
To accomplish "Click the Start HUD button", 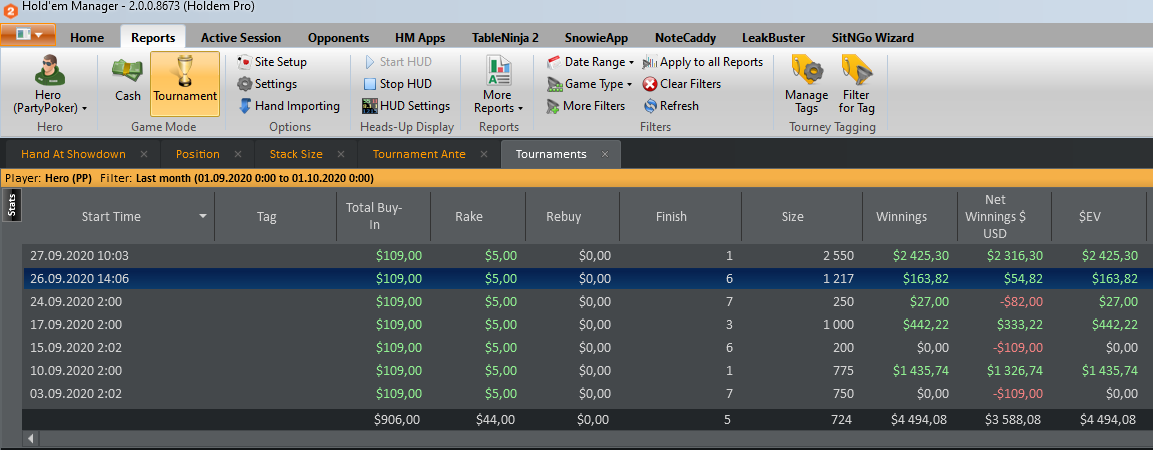I will point(398,62).
